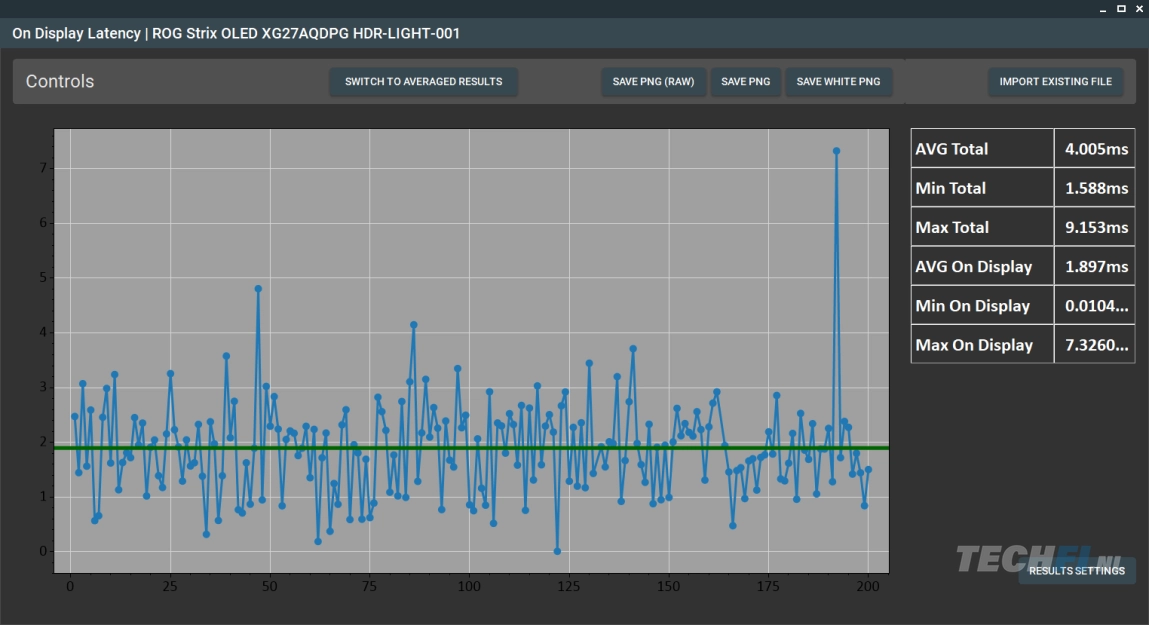Click the x-axis tick label 100
The height and width of the screenshot is (625, 1149).
point(469,586)
